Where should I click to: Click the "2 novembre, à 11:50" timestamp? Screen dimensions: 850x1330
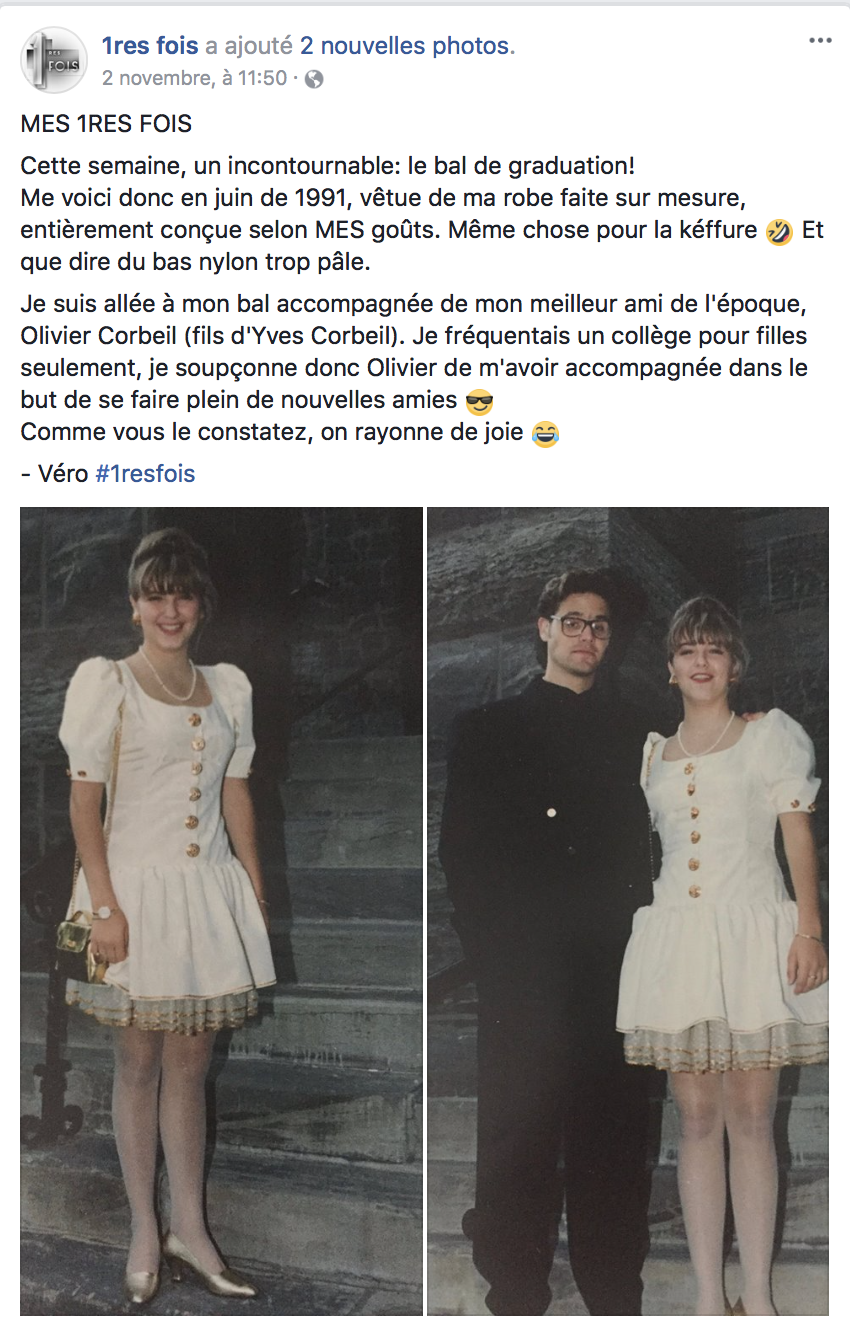click(x=194, y=78)
